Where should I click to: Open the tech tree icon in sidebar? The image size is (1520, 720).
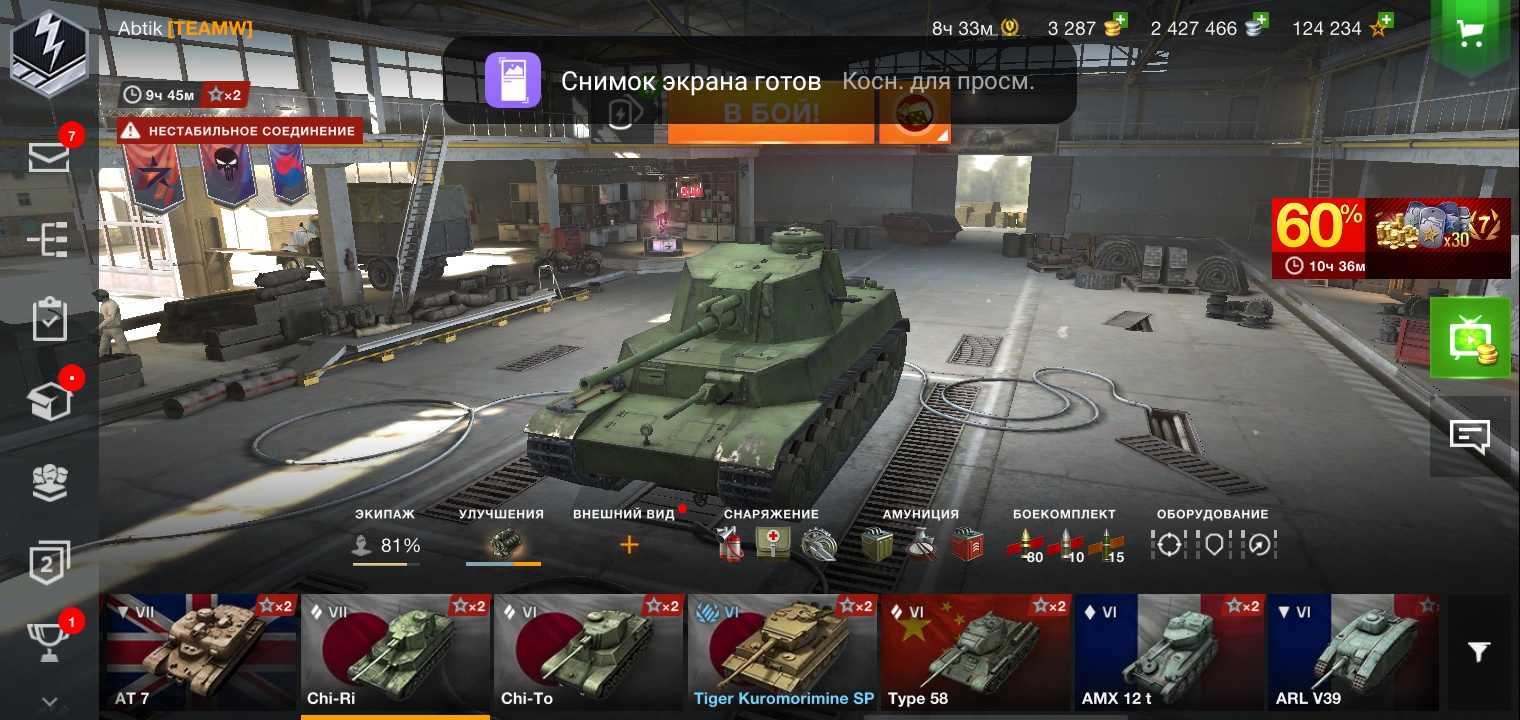[x=49, y=240]
